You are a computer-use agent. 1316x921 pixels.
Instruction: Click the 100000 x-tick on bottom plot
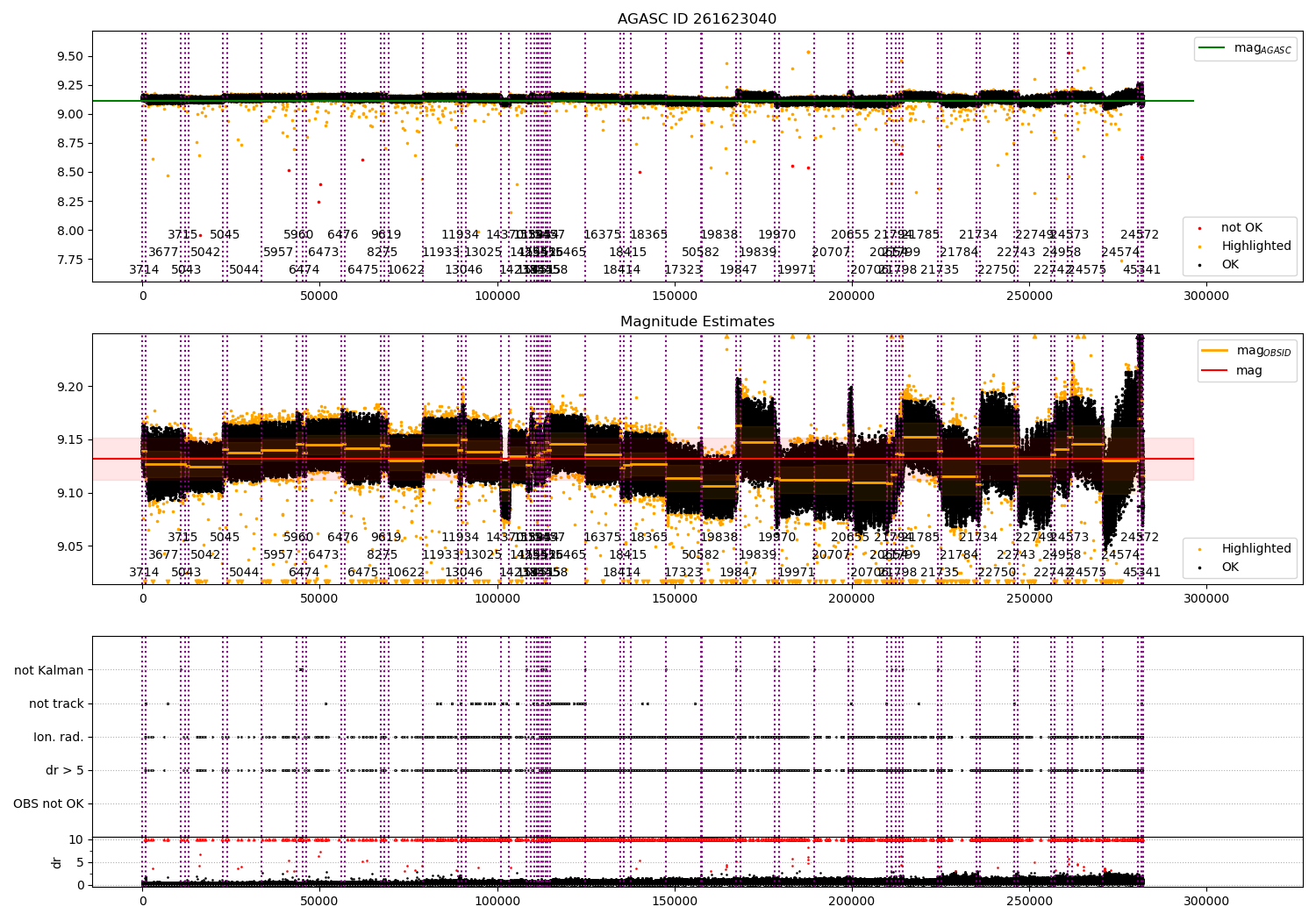click(x=497, y=901)
